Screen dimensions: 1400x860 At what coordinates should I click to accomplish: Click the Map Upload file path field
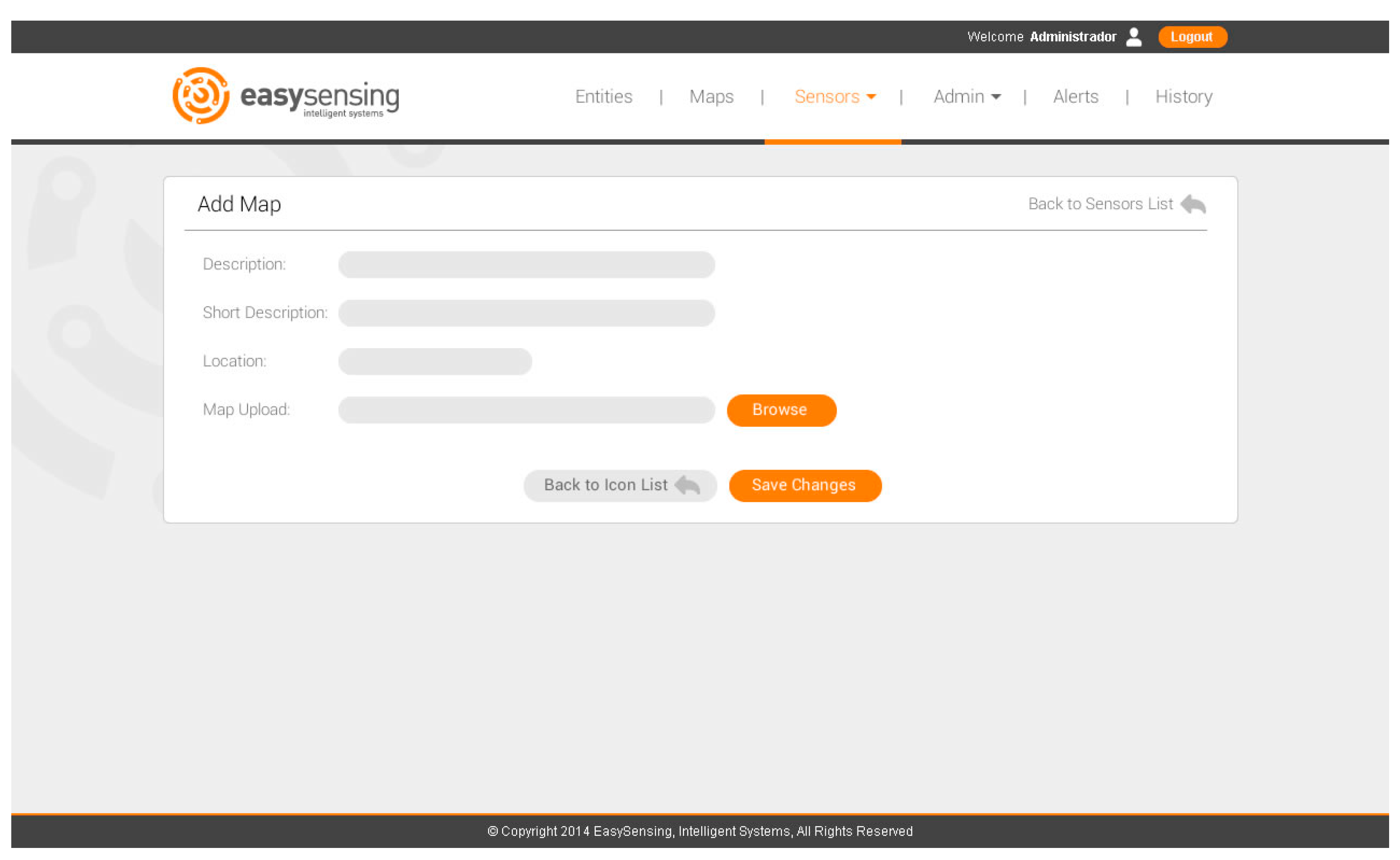tap(526, 410)
